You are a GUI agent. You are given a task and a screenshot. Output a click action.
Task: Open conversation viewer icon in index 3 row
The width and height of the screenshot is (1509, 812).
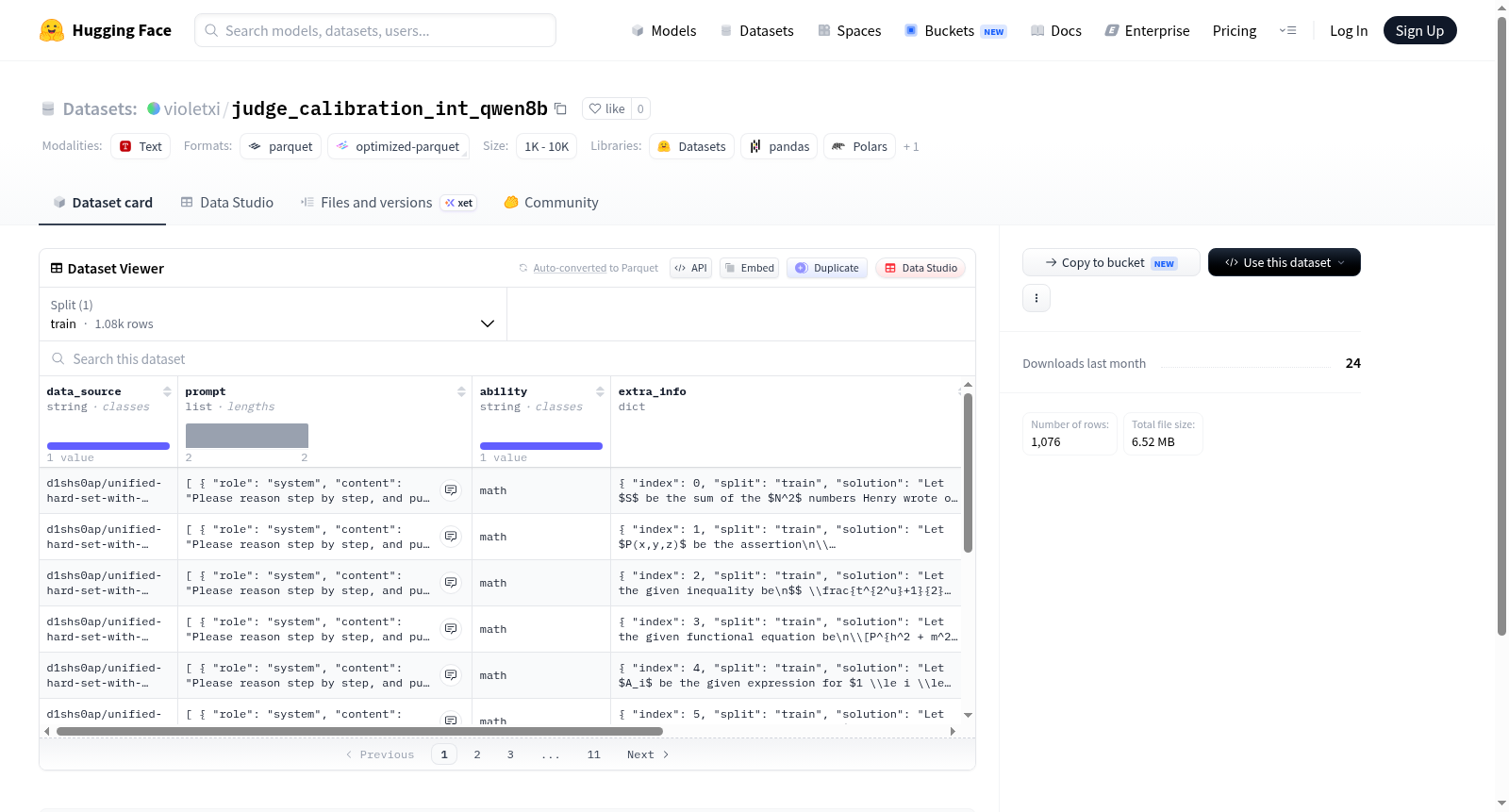451,629
